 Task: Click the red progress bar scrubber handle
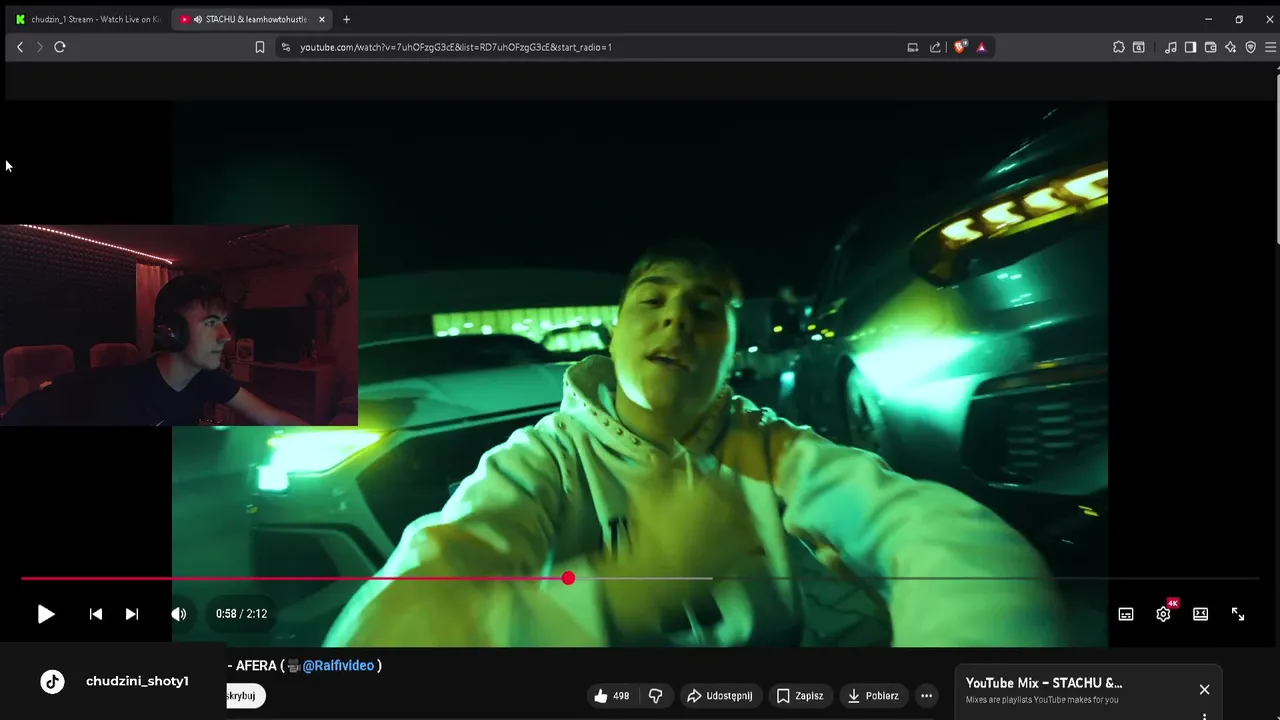coord(568,578)
